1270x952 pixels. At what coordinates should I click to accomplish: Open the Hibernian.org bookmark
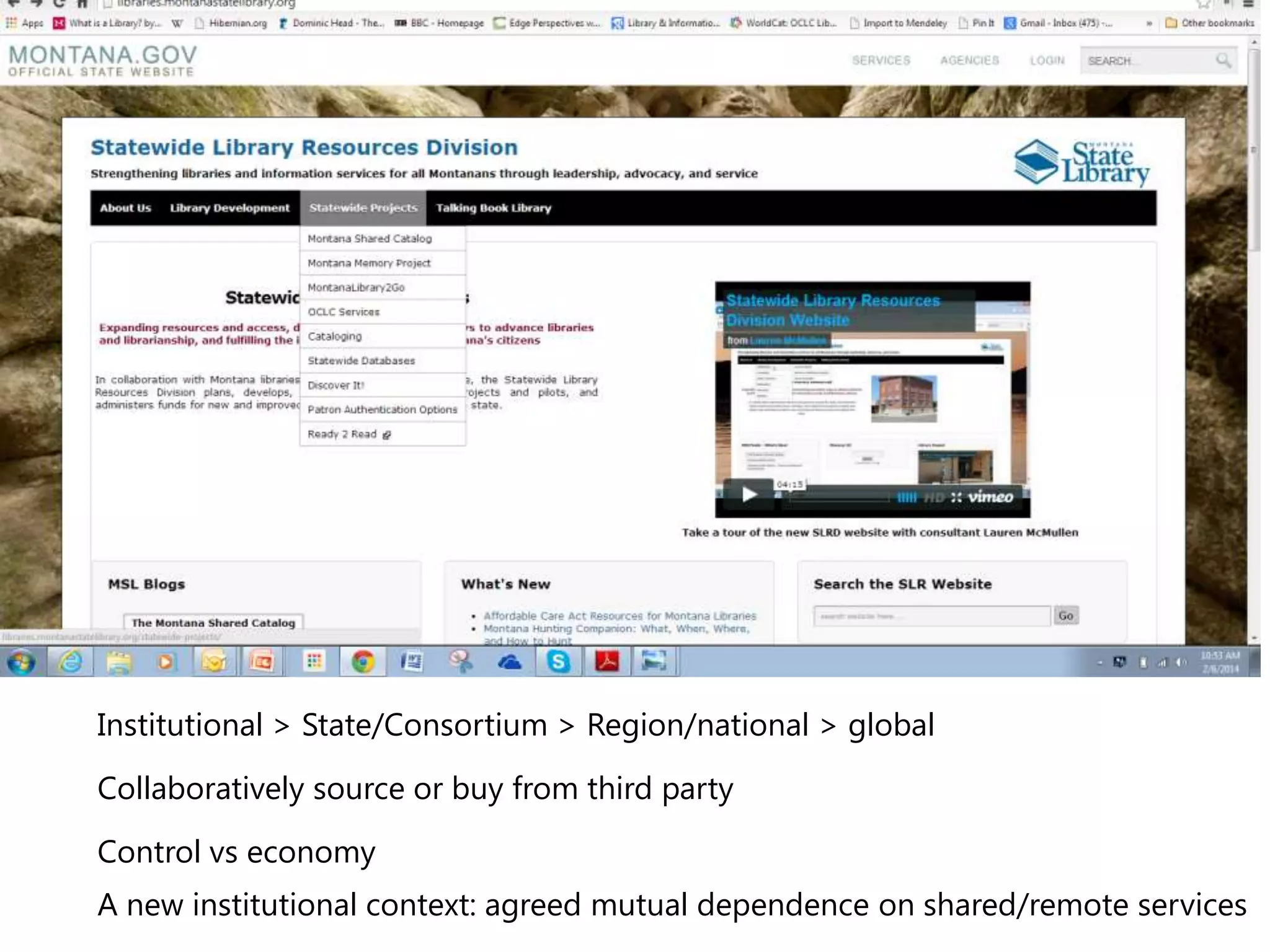click(231, 24)
